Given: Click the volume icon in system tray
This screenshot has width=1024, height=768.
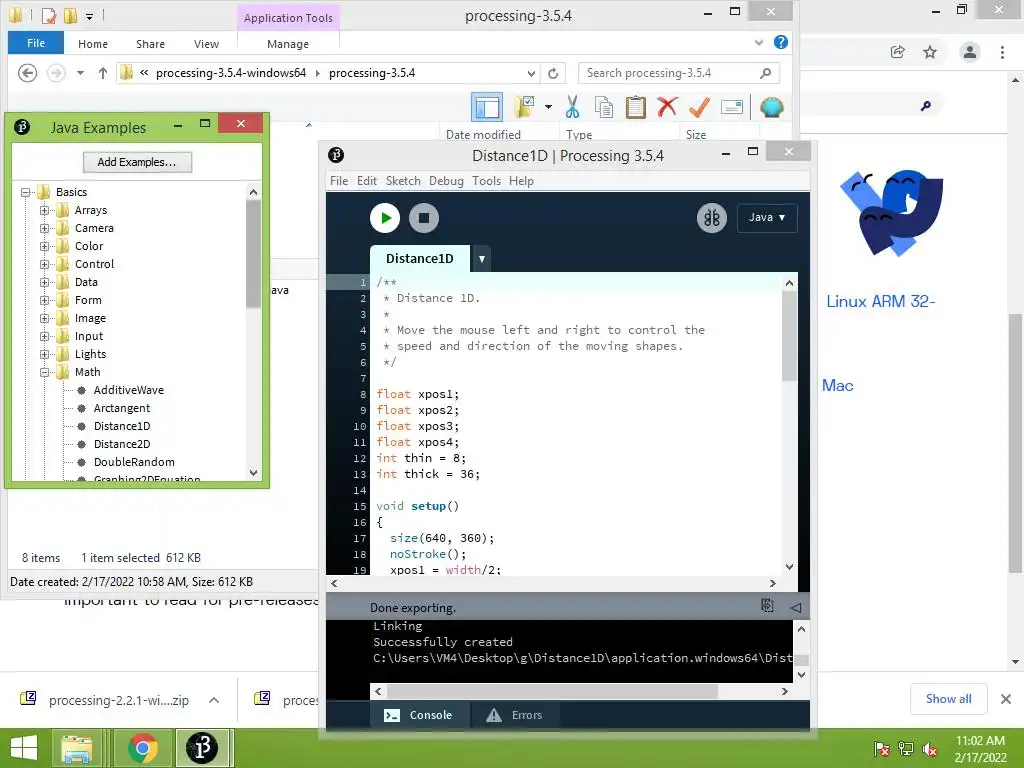Looking at the screenshot, I should (930, 749).
